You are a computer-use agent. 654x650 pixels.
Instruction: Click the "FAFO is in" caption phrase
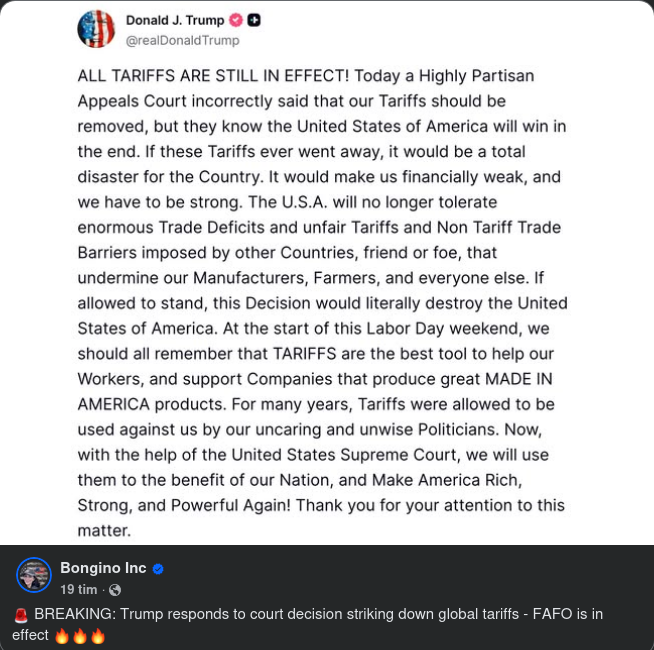(566, 614)
